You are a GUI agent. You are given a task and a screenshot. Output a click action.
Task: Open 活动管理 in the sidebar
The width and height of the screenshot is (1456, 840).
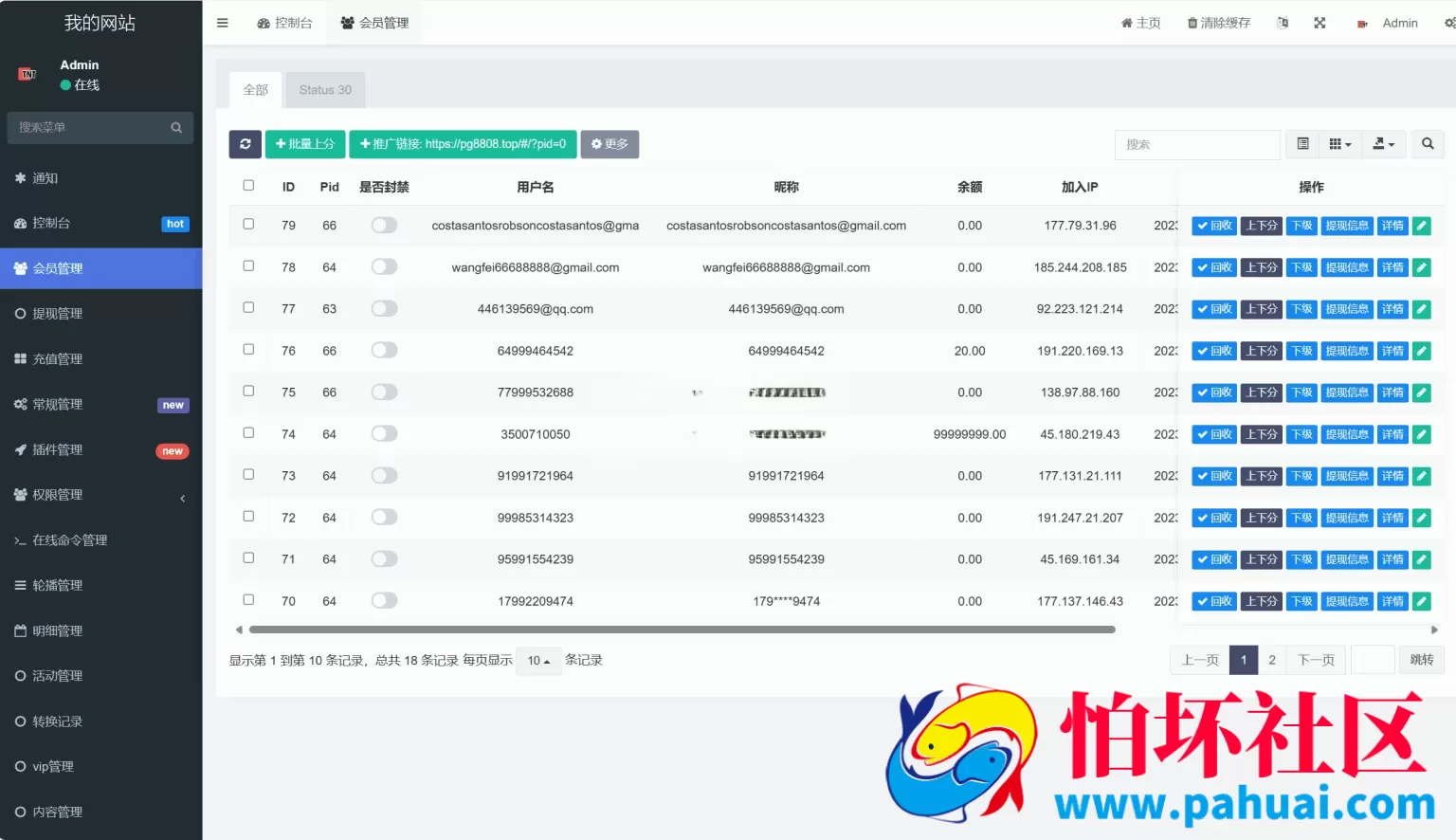(x=100, y=676)
